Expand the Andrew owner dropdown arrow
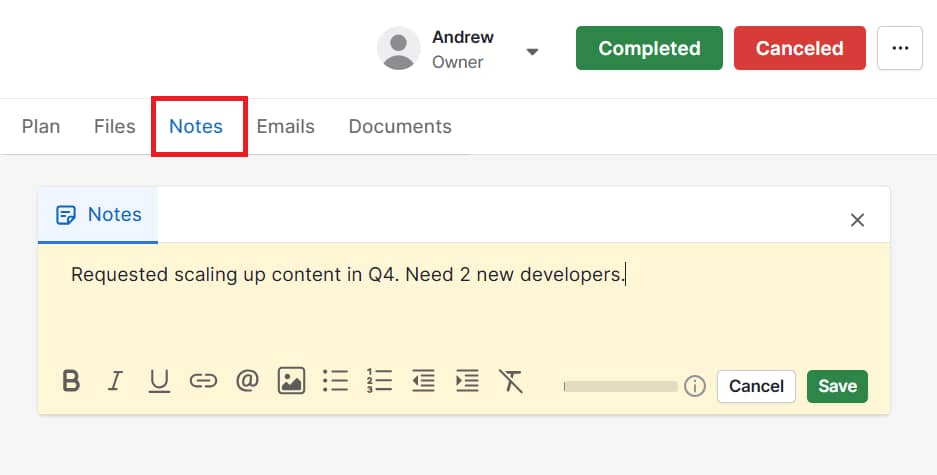This screenshot has height=475, width=937. (533, 51)
